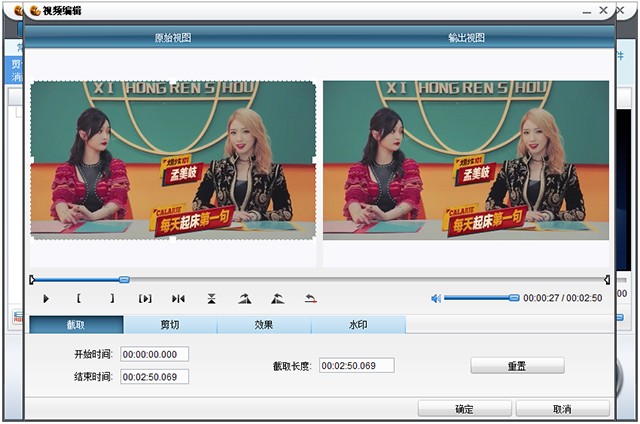
Task: Click the 重置 button
Action: (x=518, y=366)
